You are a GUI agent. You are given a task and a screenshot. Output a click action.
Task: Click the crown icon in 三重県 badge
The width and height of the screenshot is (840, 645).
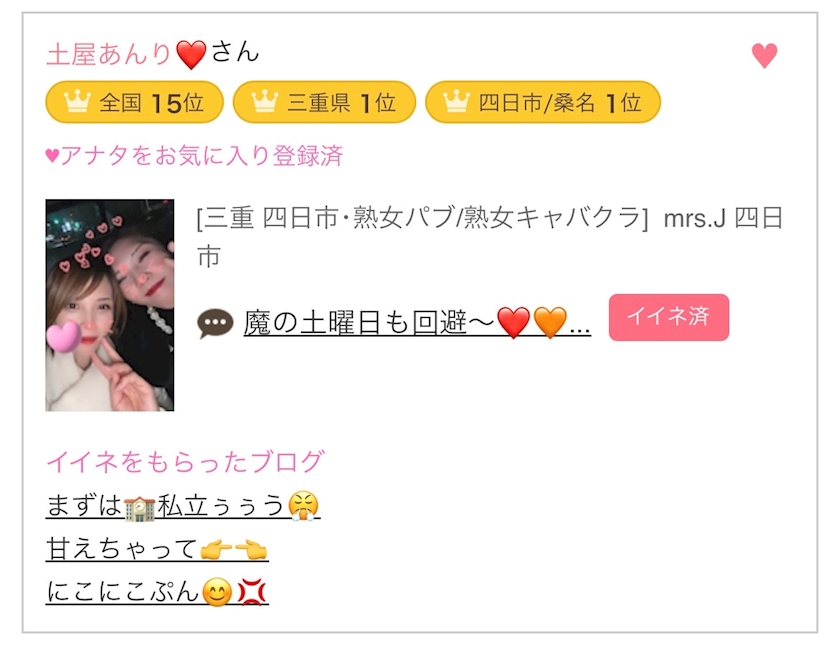[265, 101]
